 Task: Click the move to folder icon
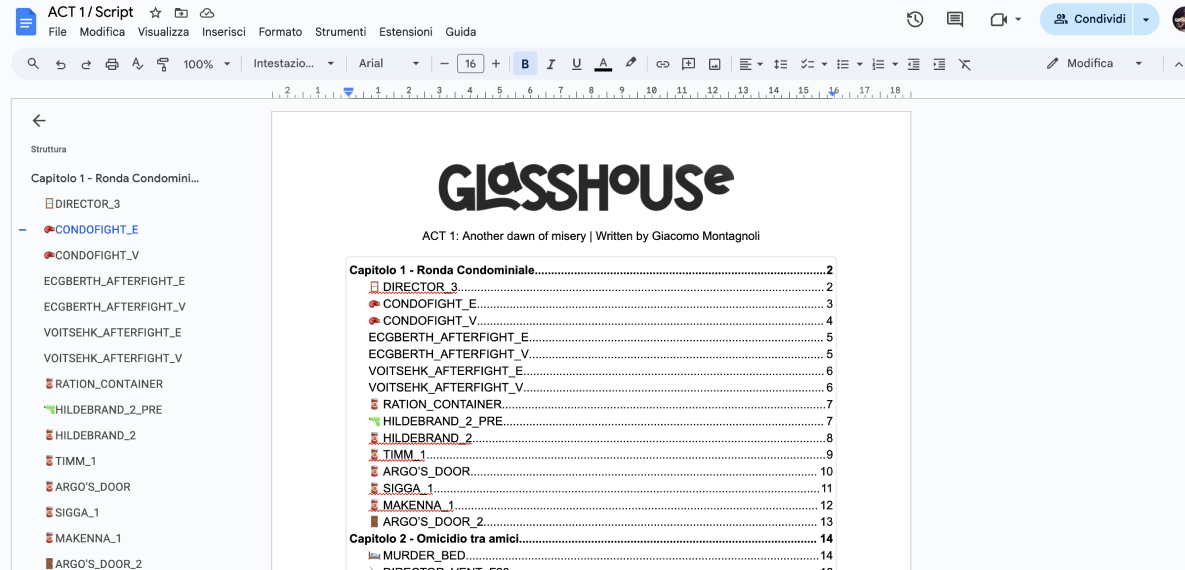[x=181, y=13]
